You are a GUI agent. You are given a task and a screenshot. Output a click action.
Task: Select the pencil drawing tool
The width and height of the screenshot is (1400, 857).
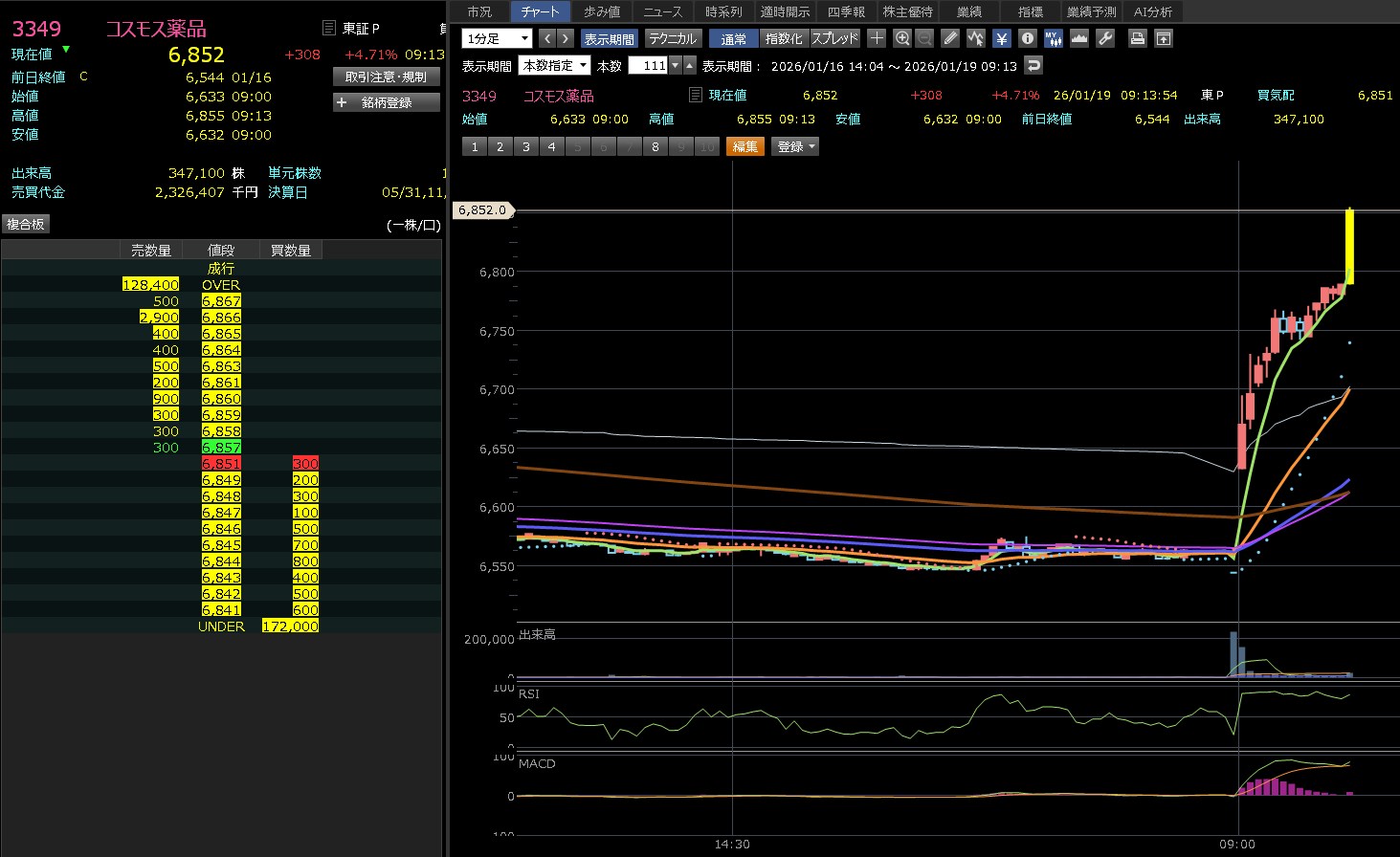(949, 38)
